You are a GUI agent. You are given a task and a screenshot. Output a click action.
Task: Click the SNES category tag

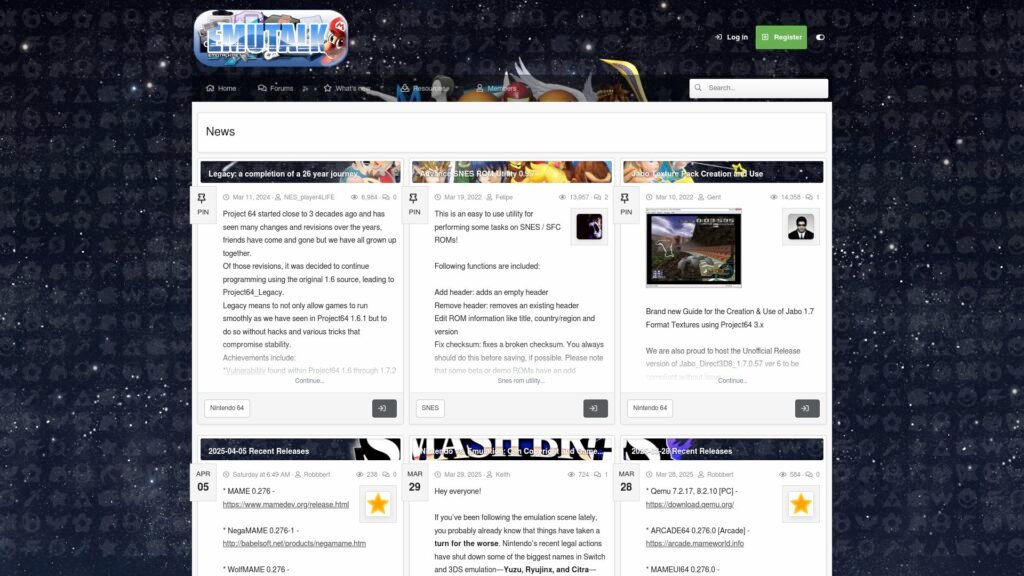(x=430, y=408)
